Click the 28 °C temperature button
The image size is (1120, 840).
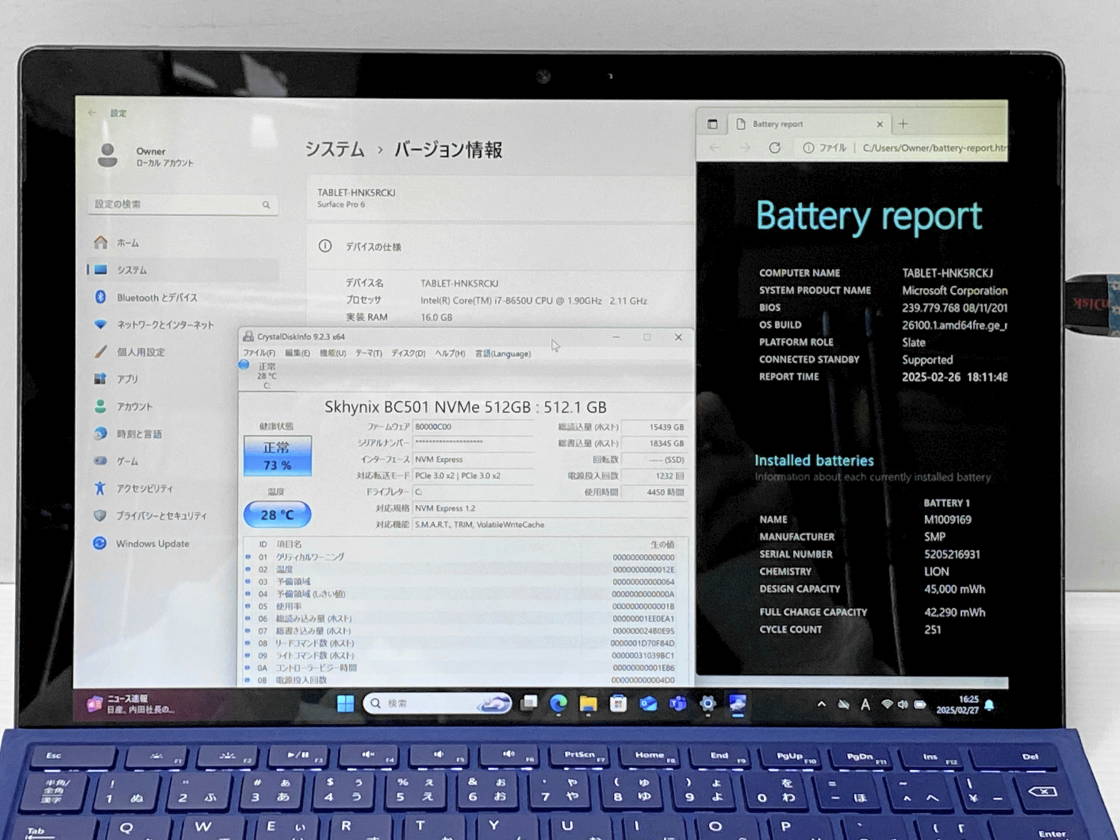point(277,514)
